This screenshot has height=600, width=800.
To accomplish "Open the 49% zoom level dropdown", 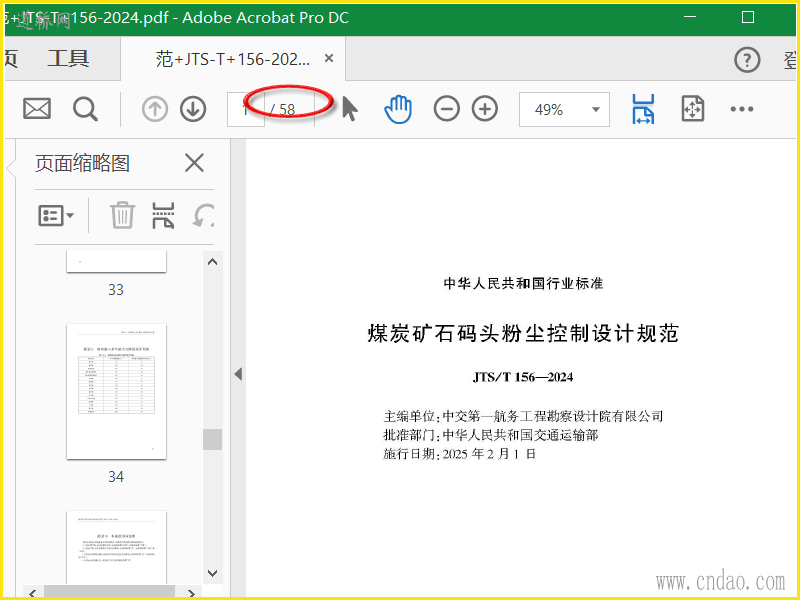I will pyautogui.click(x=564, y=109).
